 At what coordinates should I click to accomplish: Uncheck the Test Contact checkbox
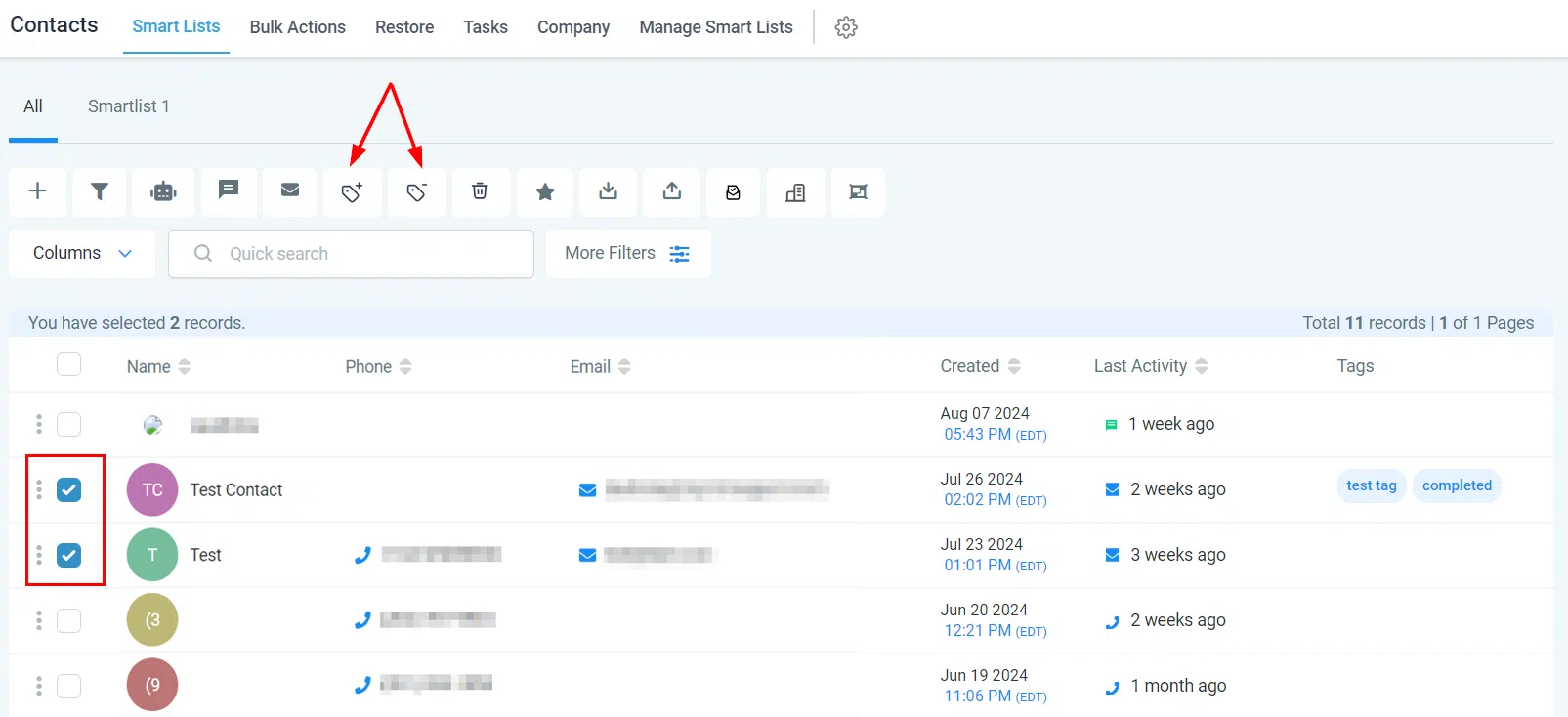point(68,489)
